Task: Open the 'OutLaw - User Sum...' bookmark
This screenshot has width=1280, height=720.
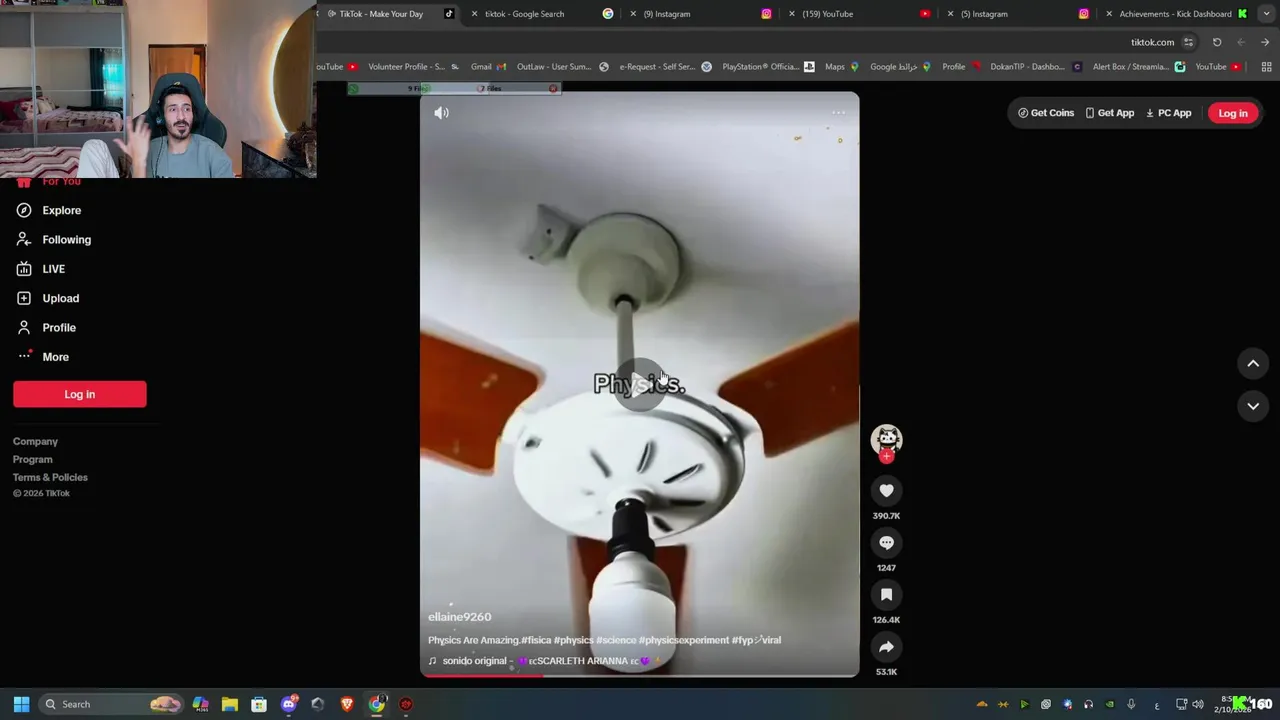Action: coord(562,67)
